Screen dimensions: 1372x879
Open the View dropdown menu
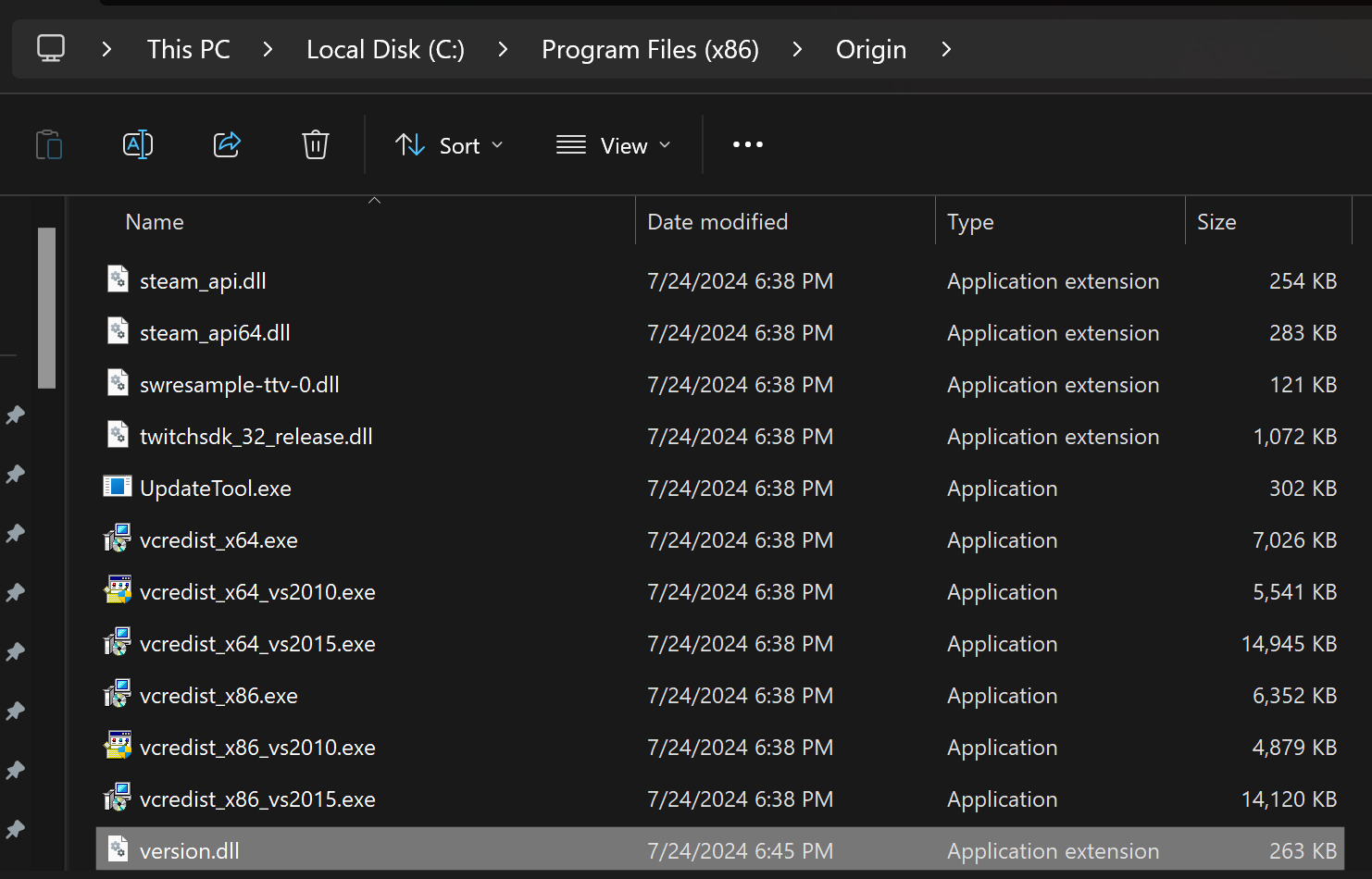coord(614,145)
